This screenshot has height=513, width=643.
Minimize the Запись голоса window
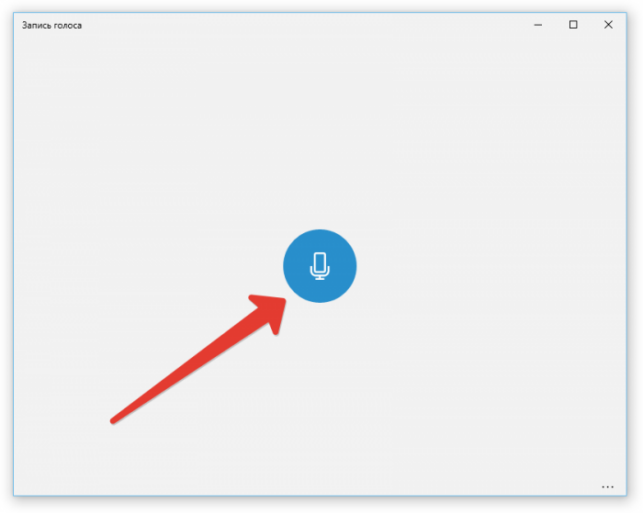pyautogui.click(x=538, y=25)
